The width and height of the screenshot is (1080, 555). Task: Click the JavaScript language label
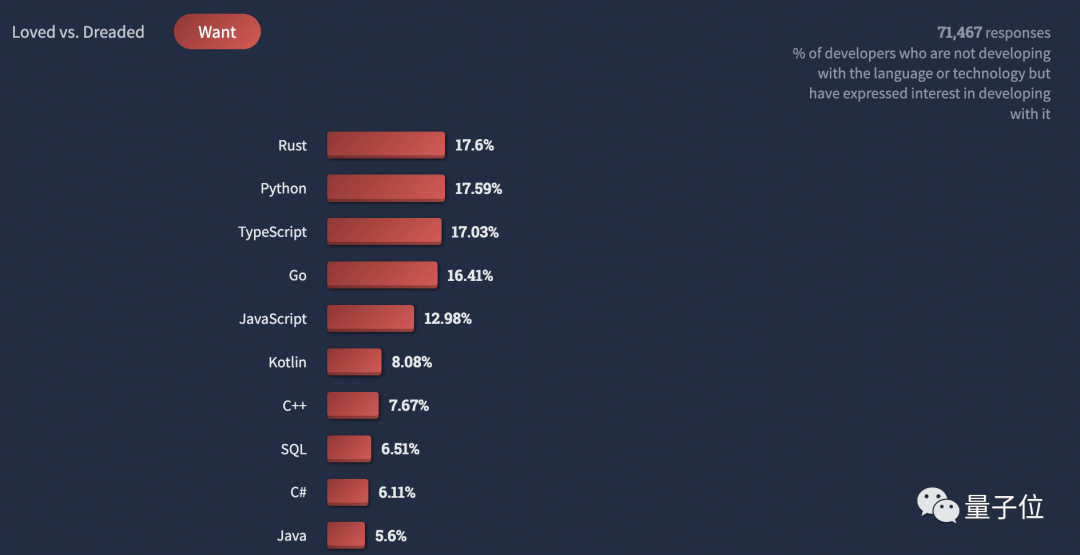[x=273, y=319]
